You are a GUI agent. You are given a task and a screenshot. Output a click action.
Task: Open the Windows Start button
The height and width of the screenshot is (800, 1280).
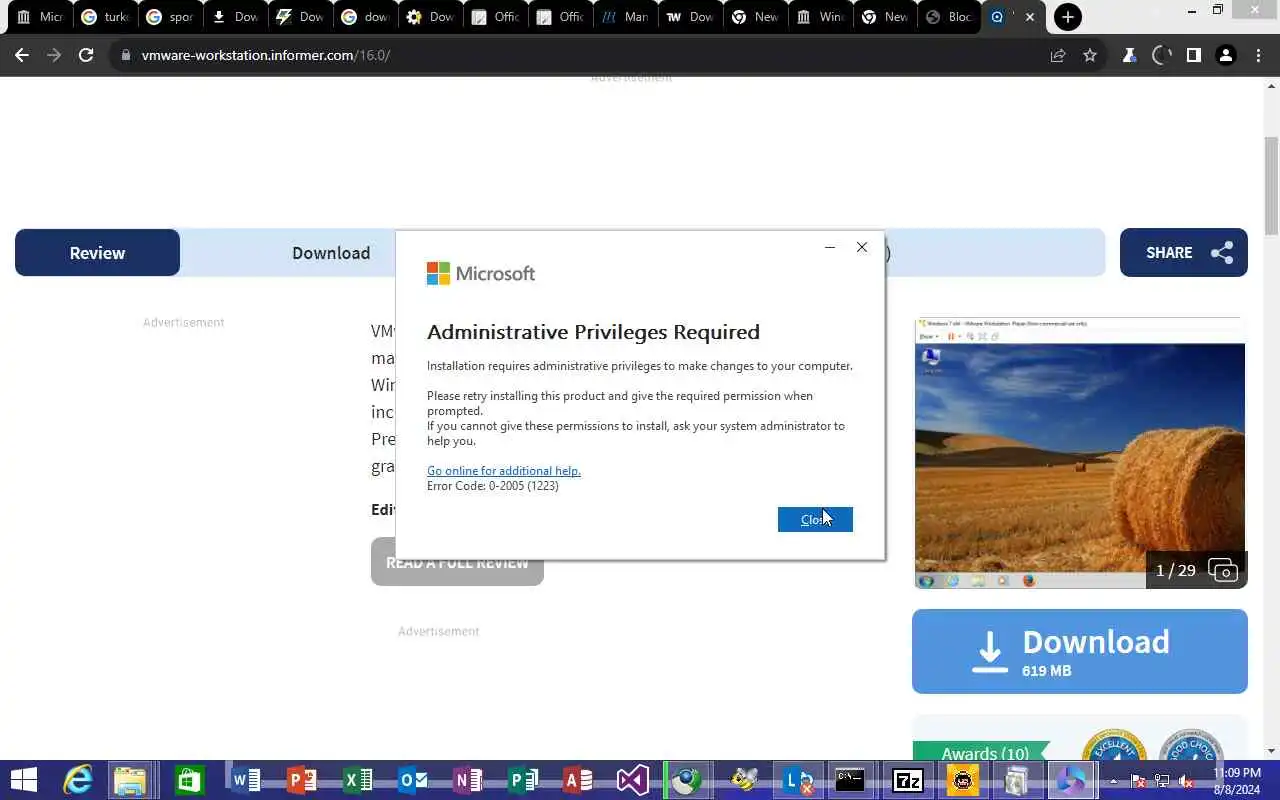23,780
